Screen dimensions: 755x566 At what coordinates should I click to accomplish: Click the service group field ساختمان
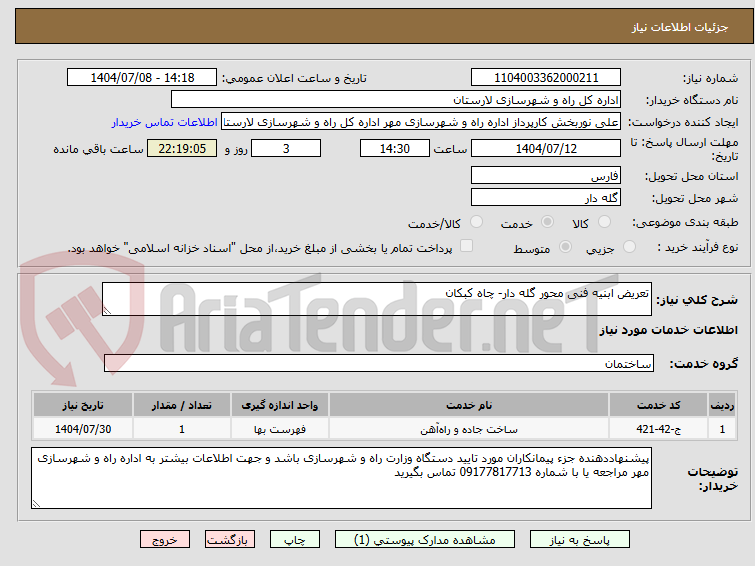378,363
